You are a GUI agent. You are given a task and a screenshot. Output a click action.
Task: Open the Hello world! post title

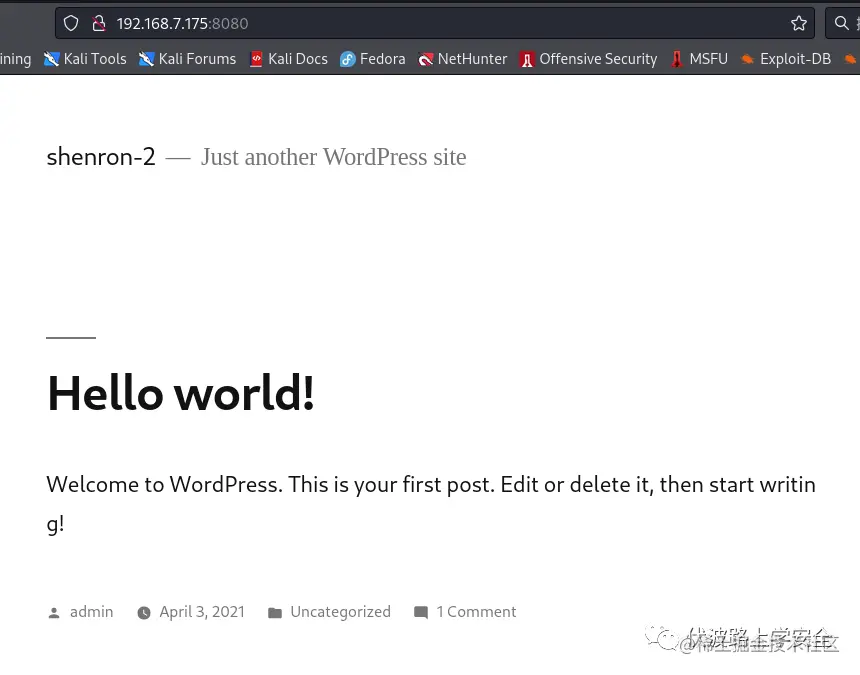pyautogui.click(x=181, y=393)
